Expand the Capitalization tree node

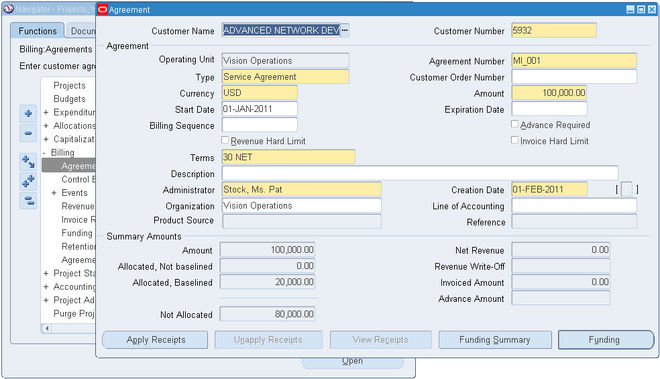(x=46, y=139)
